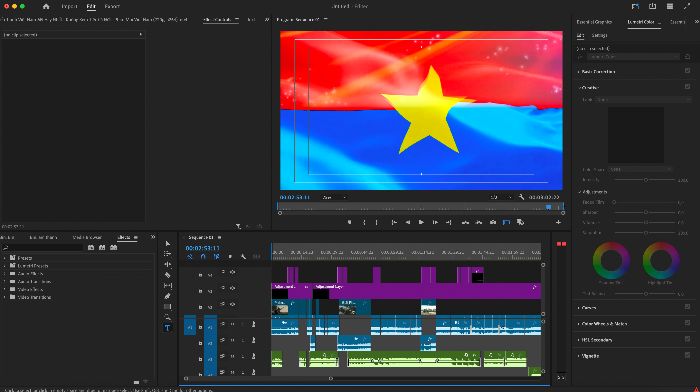Viewport: 700px width, 392px height.
Task: Expand Basic Correction section
Action: pos(579,72)
